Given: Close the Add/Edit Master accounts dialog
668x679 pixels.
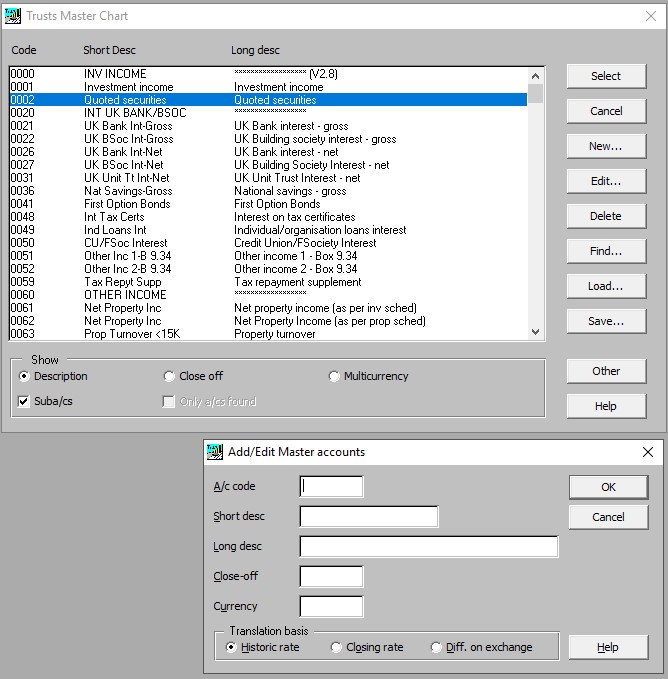Looking at the screenshot, I should [647, 452].
